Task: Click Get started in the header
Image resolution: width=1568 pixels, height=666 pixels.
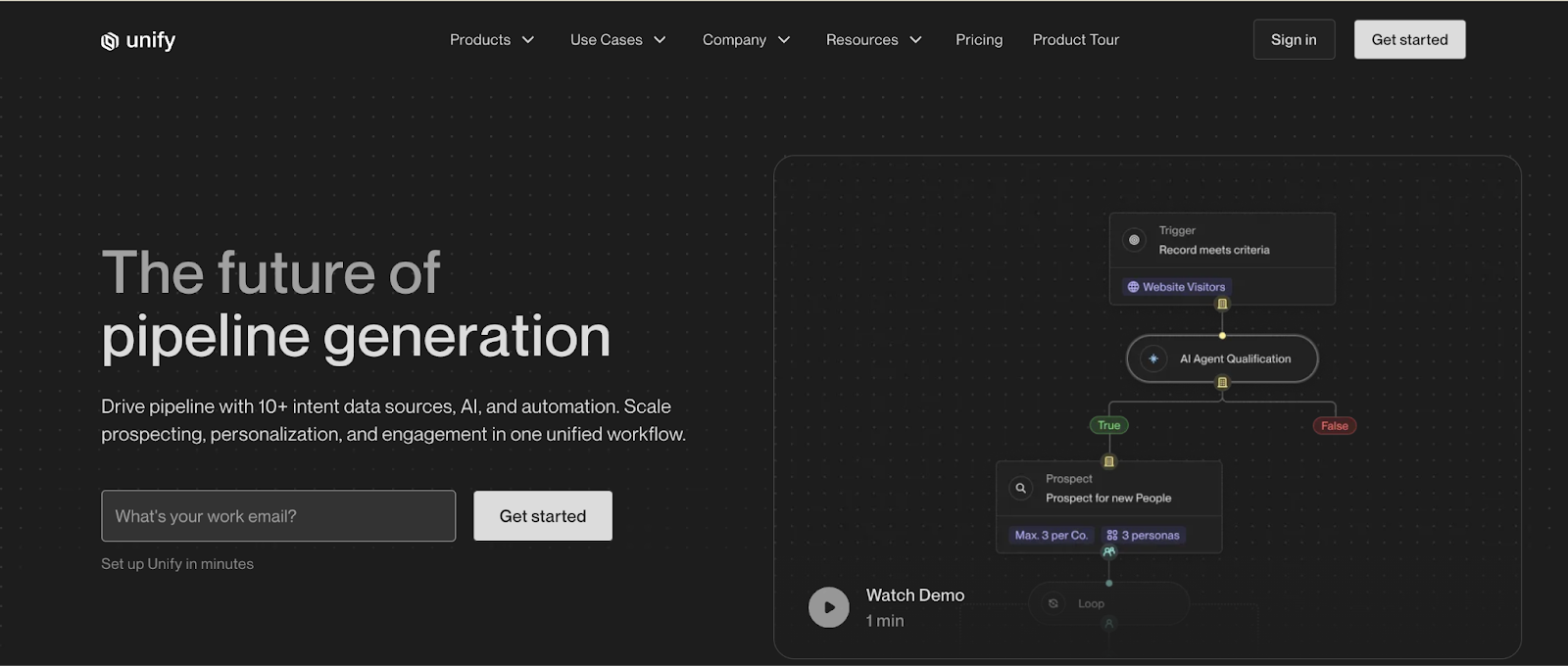Action: [x=1409, y=40]
